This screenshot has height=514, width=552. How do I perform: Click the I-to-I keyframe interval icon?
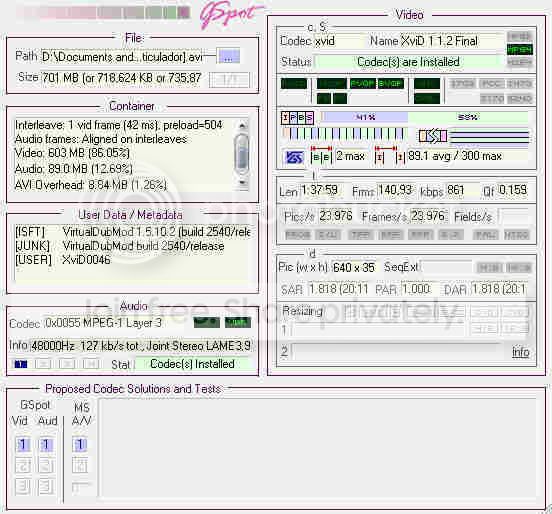point(390,155)
